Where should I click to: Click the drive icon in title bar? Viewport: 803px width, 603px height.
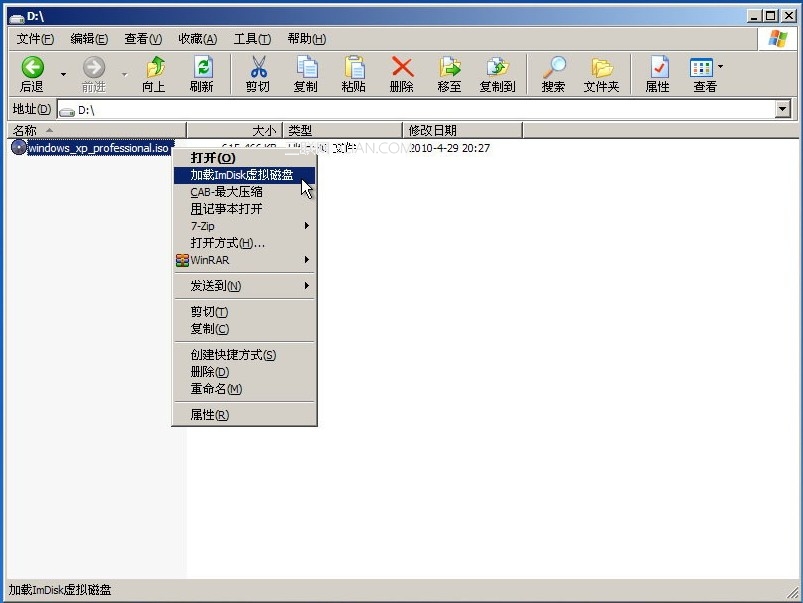[17, 18]
